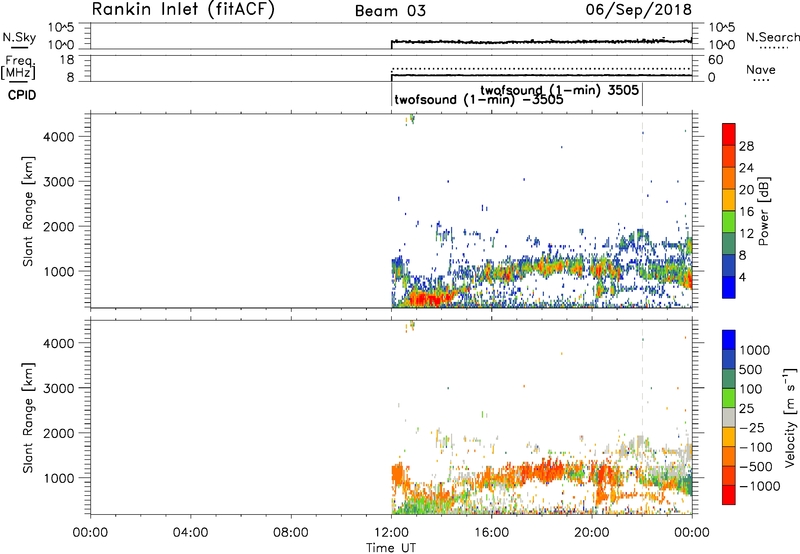Click the red 28 dB power swatch
Viewport: 800px width, 554px height.
point(729,135)
